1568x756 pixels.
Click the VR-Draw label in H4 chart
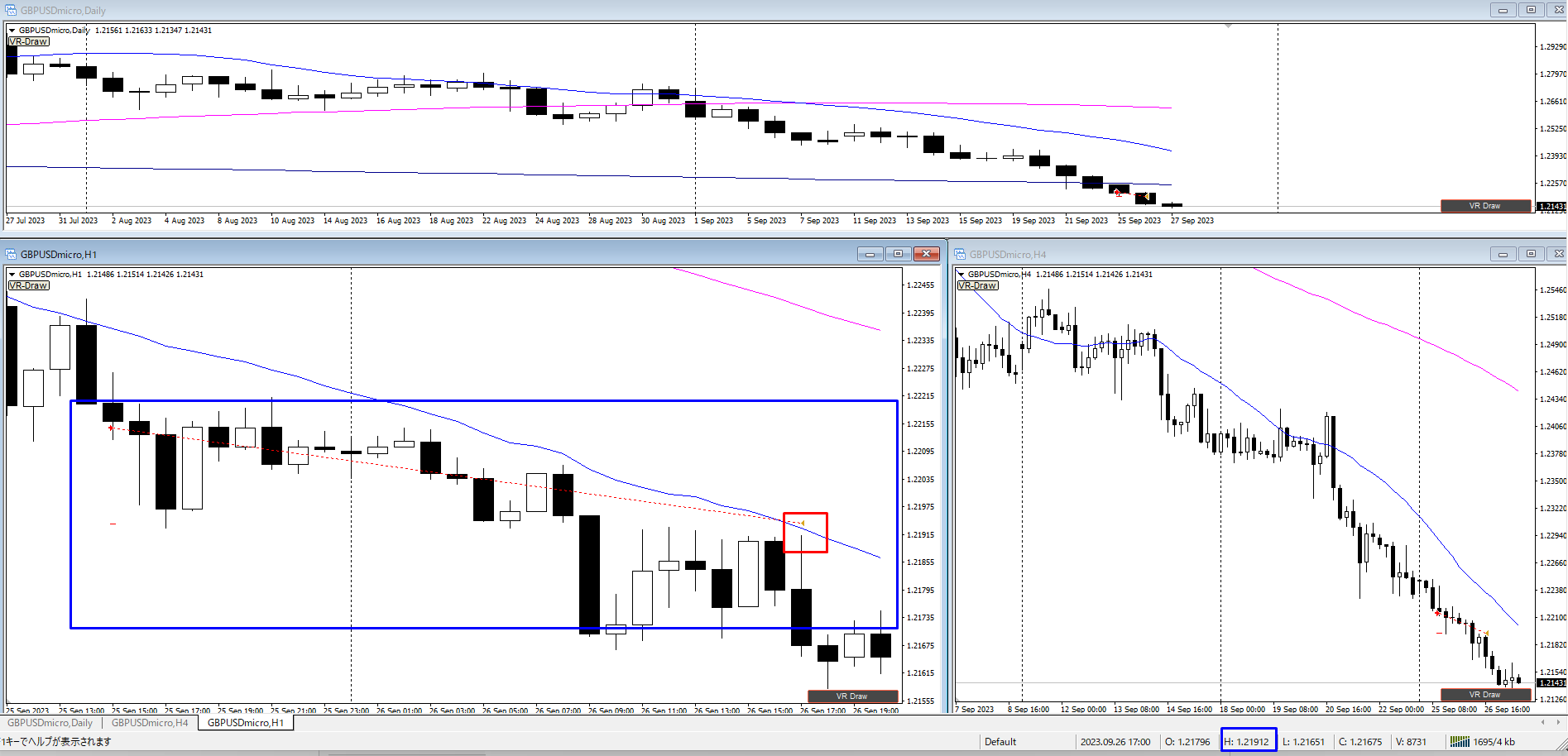coord(978,285)
